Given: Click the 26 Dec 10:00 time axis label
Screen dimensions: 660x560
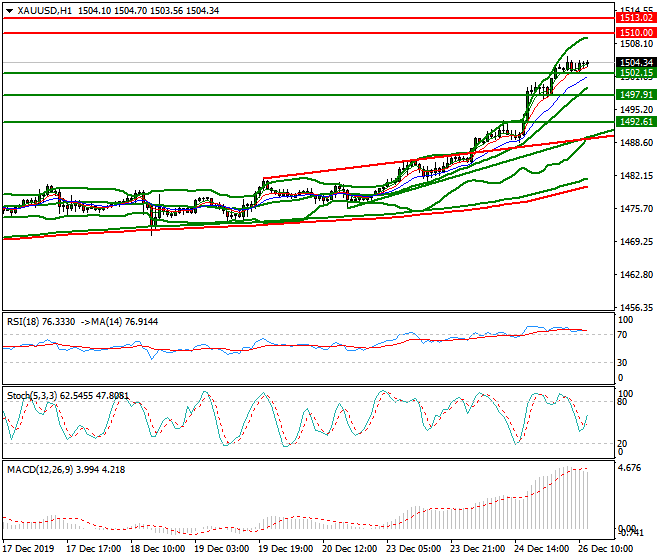Looking at the screenshot, I should coord(605,549).
